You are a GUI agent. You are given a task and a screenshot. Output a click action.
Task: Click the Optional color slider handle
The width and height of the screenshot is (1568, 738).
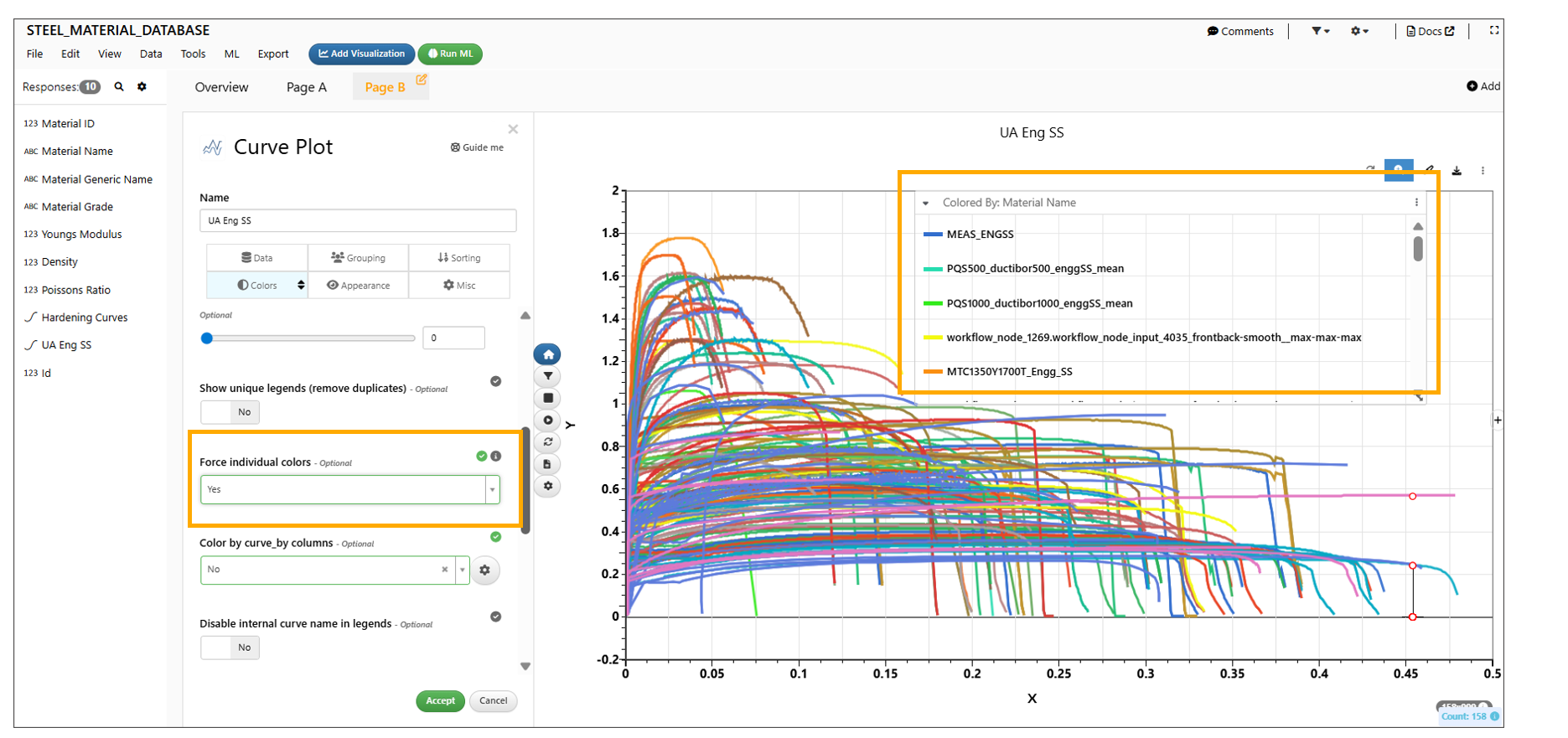(x=207, y=338)
